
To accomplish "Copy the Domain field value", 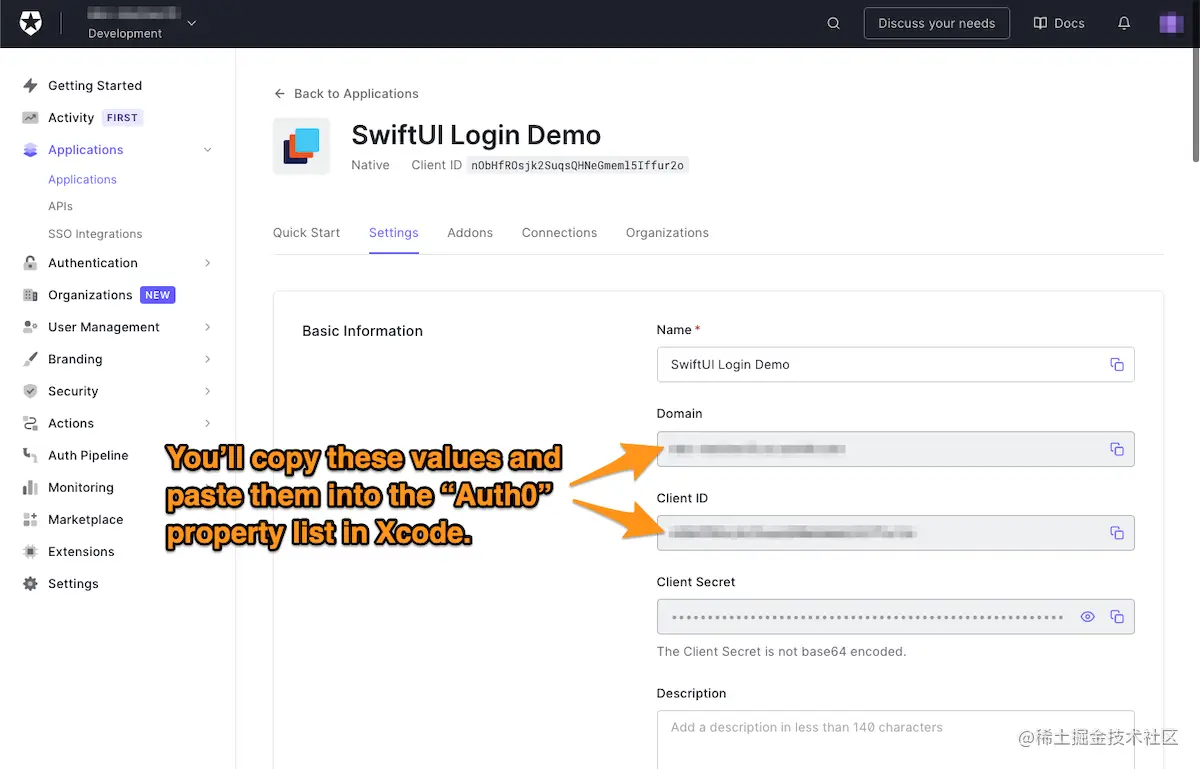I will (x=1117, y=449).
